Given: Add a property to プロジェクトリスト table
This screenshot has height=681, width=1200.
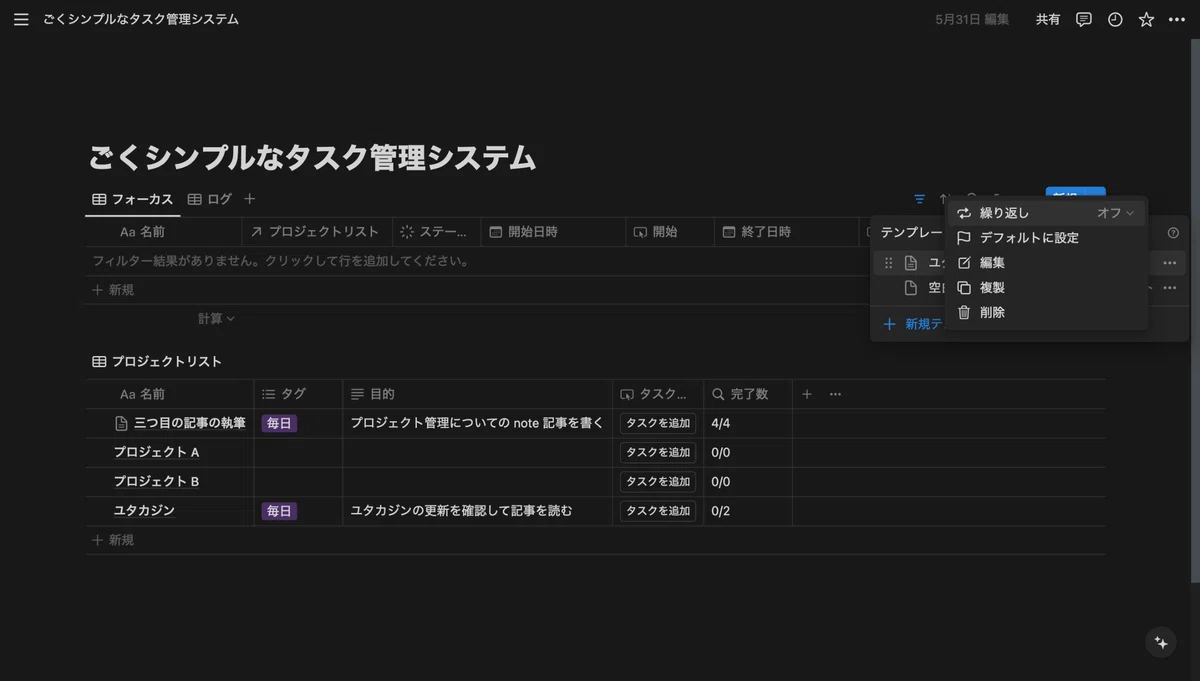Looking at the screenshot, I should pos(807,394).
